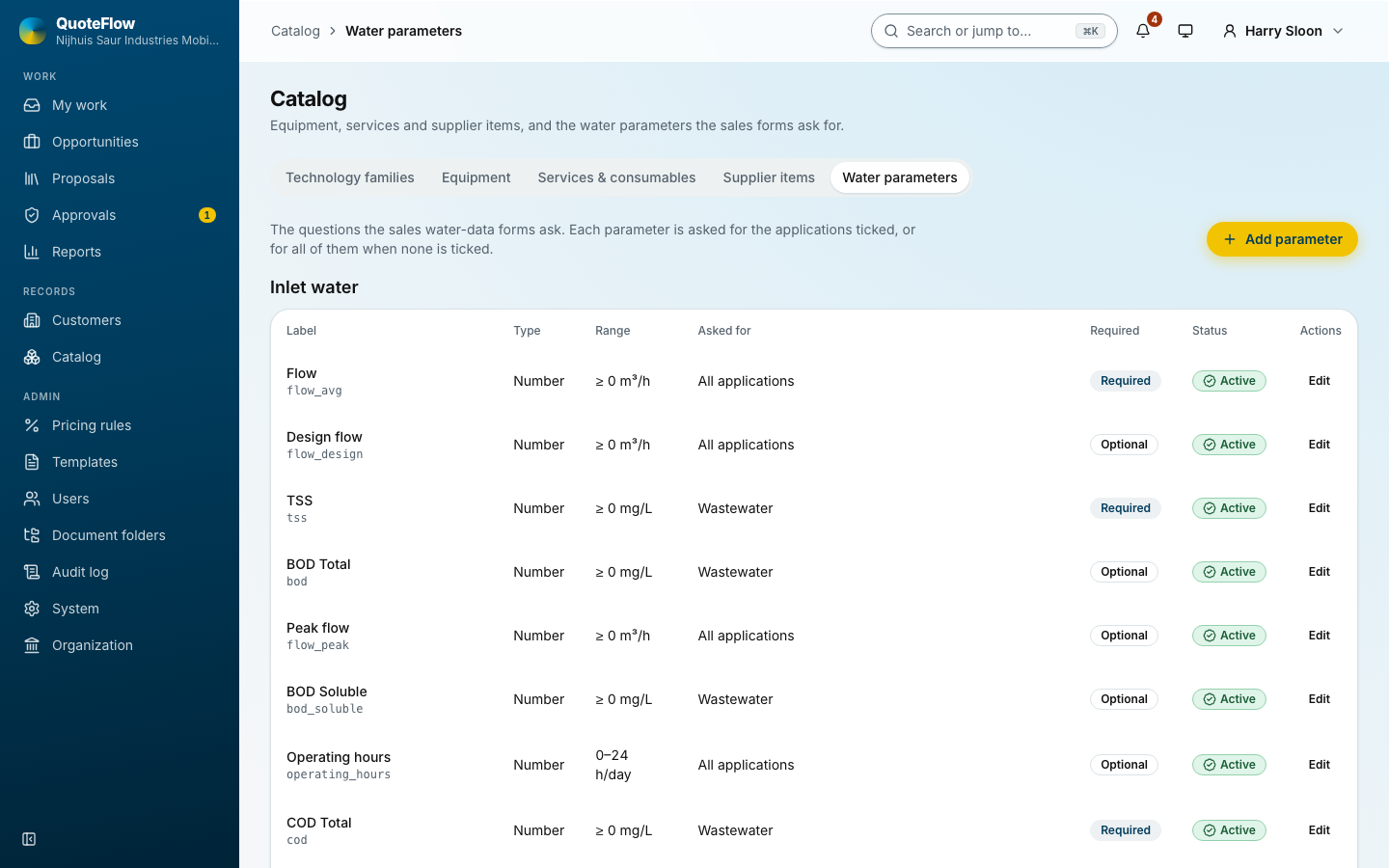Open Audit log scroll icon

click(x=32, y=572)
